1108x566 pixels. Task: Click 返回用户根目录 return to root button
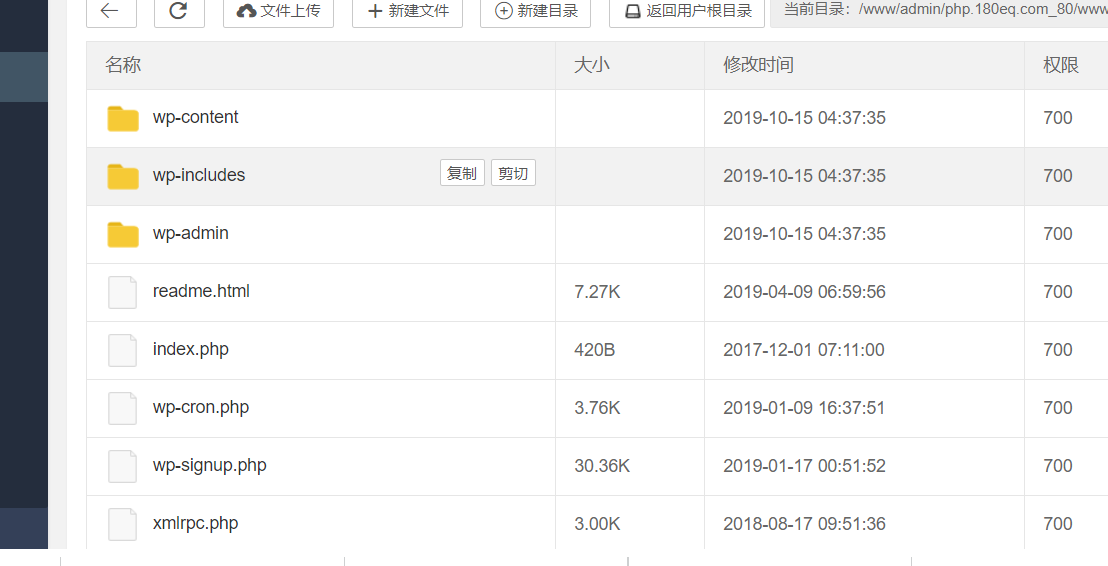687,11
